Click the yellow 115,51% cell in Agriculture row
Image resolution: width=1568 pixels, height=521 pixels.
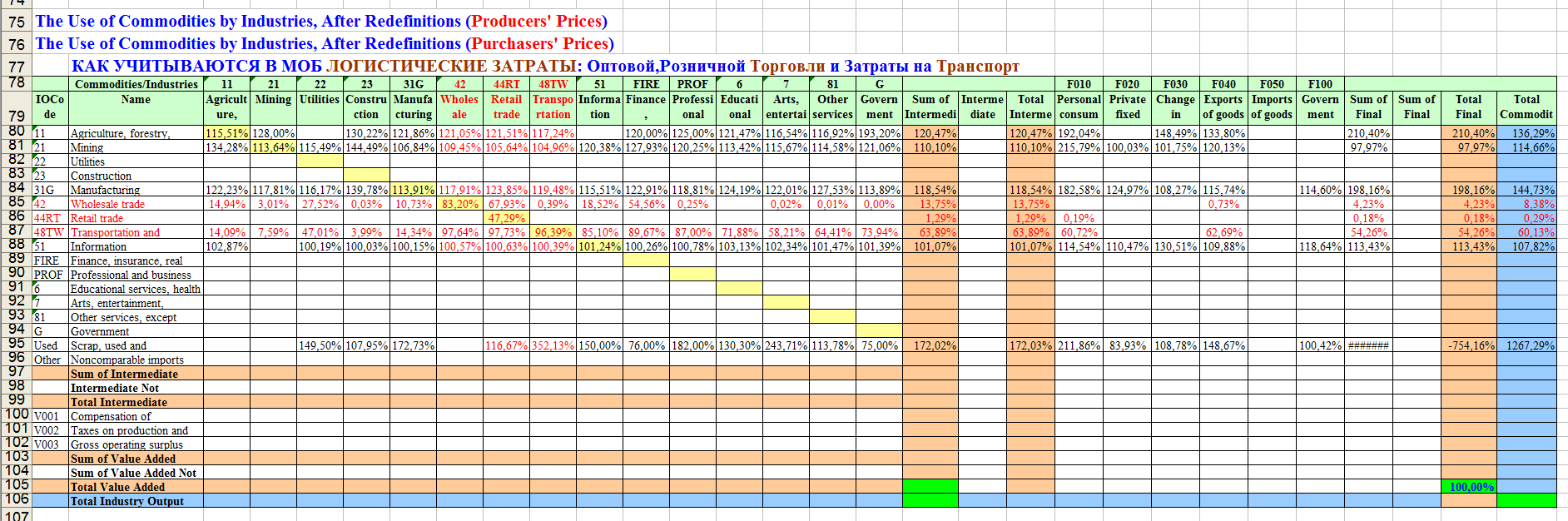click(x=226, y=133)
